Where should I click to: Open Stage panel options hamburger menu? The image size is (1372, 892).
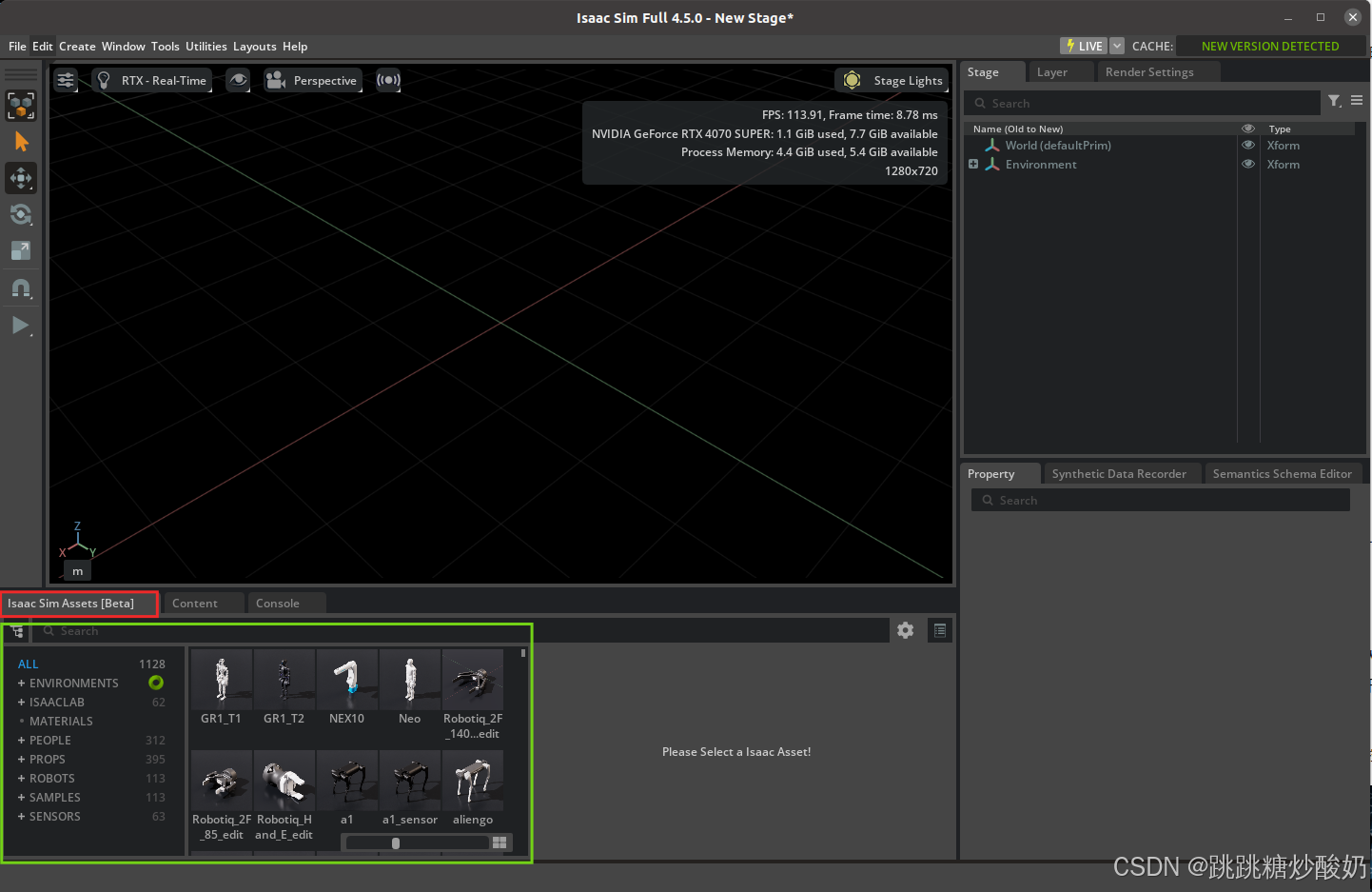coord(1357,101)
